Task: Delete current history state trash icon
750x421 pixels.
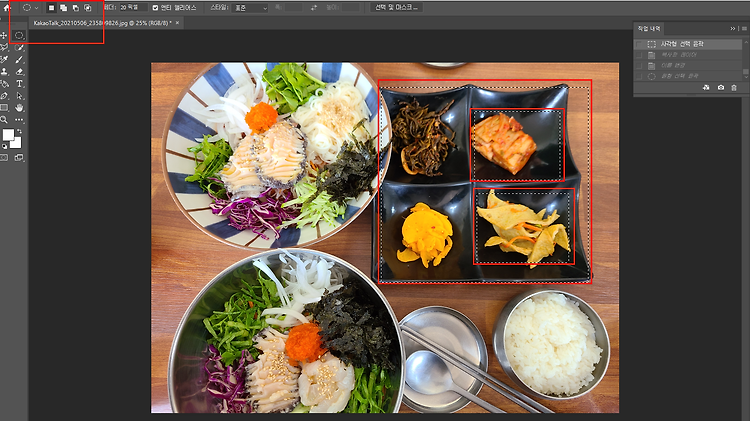Action: pyautogui.click(x=734, y=88)
